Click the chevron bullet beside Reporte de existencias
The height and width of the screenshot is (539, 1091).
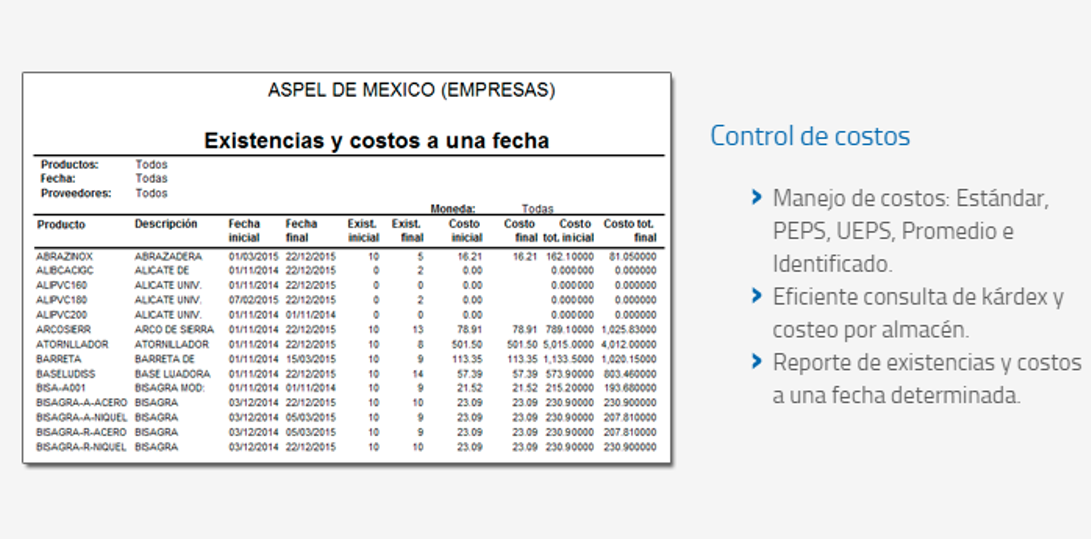point(756,360)
